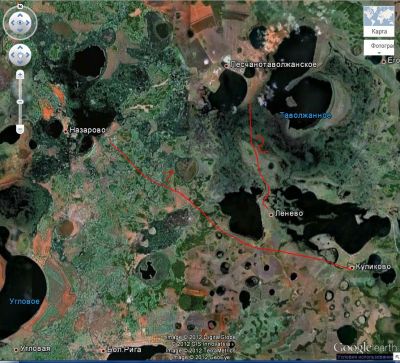The width and height of the screenshot is (400, 363).
Task: Pan the map down with move arrow
Action: pyautogui.click(x=20, y=61)
